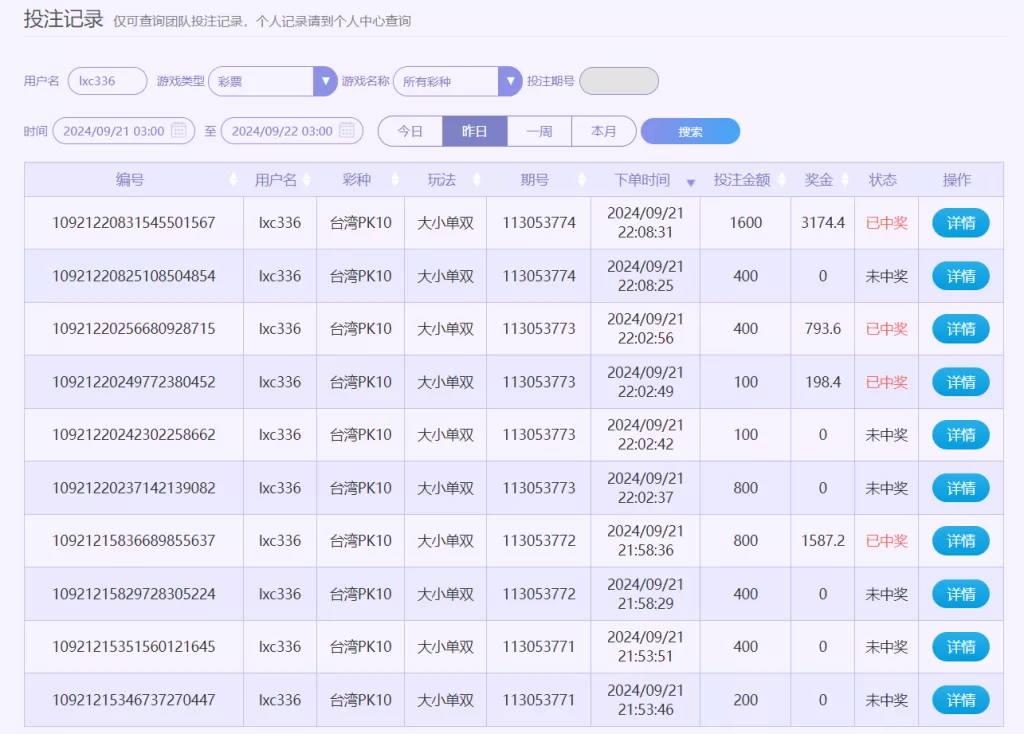Screen dimensions: 1024x734
Task: Select bet number 1092121534673​7270447
Action: (x=134, y=700)
